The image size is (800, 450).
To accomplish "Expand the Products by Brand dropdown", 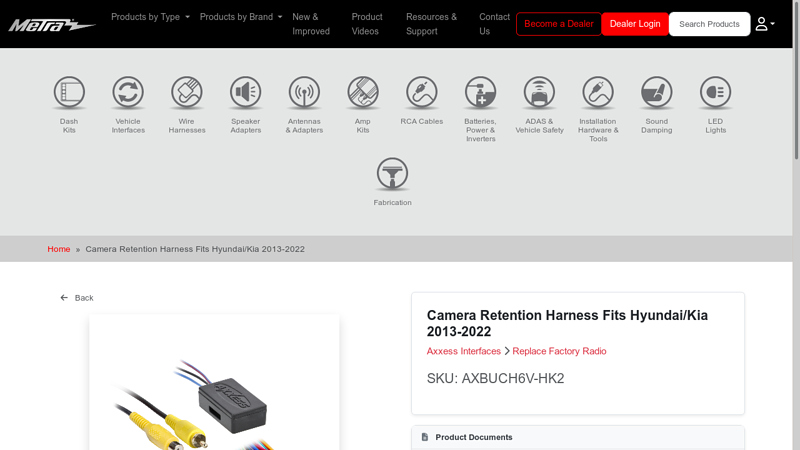I will pyautogui.click(x=241, y=17).
